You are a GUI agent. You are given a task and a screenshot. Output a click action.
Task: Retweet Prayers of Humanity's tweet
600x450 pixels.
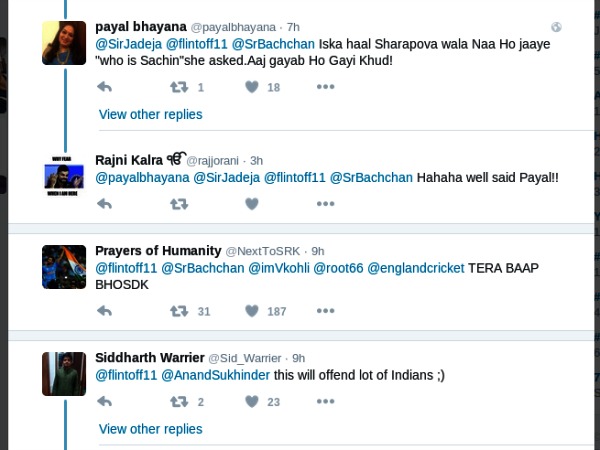click(x=179, y=311)
